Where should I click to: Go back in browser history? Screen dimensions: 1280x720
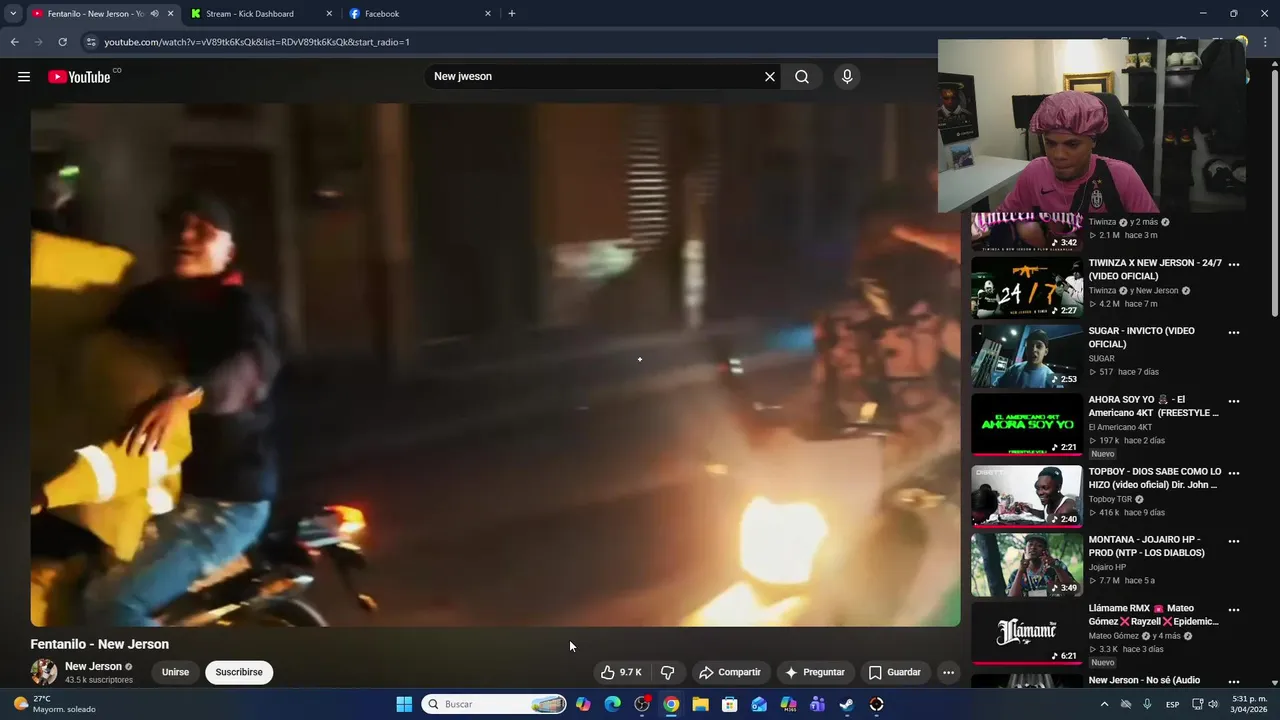(14, 42)
